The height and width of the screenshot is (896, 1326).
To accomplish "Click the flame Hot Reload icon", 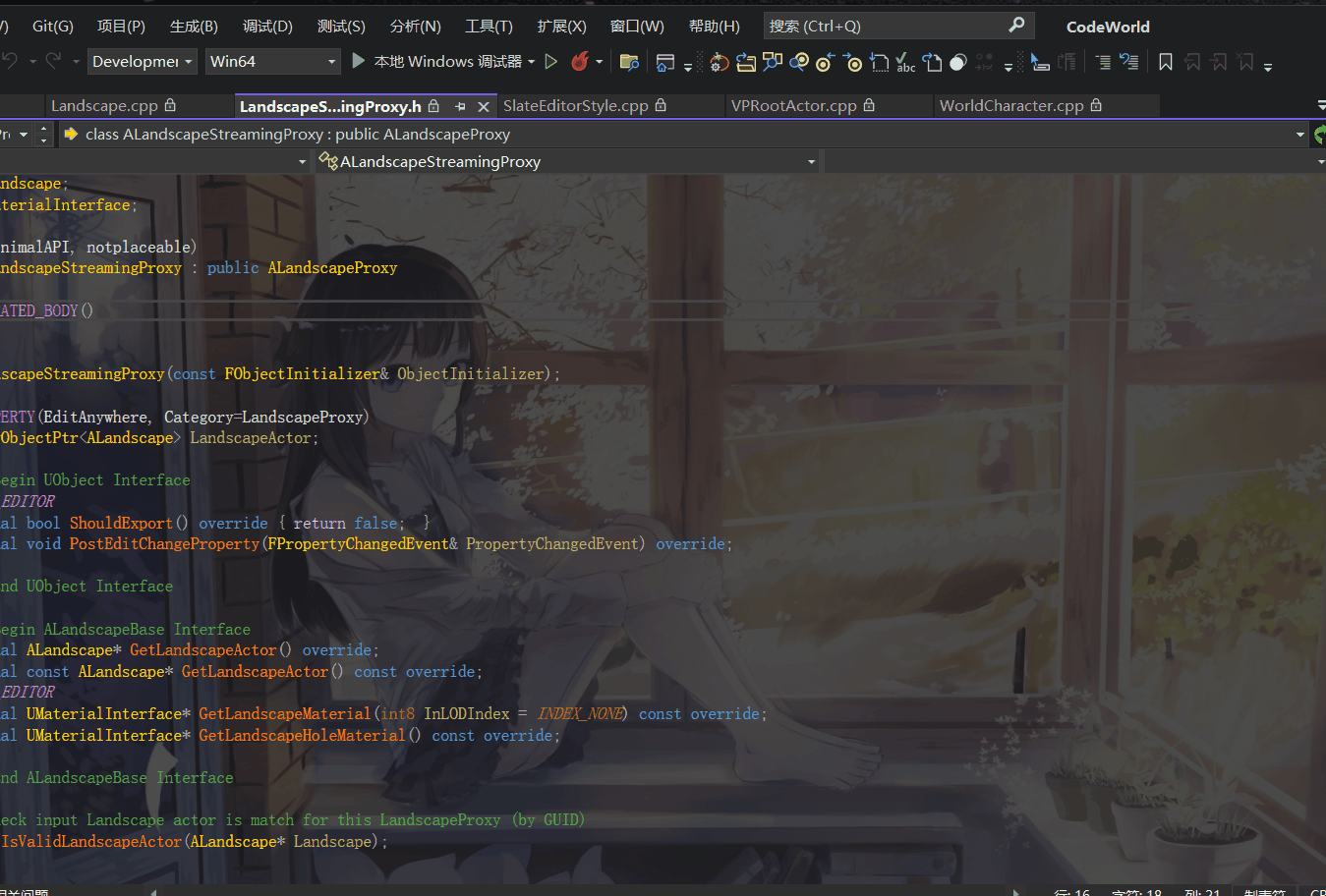I will (580, 61).
